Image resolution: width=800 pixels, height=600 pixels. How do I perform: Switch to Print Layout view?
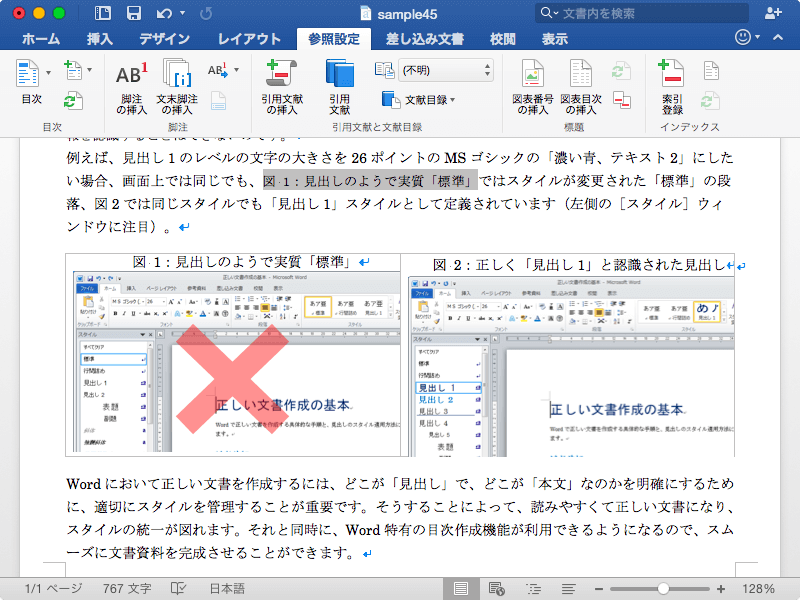point(461,589)
